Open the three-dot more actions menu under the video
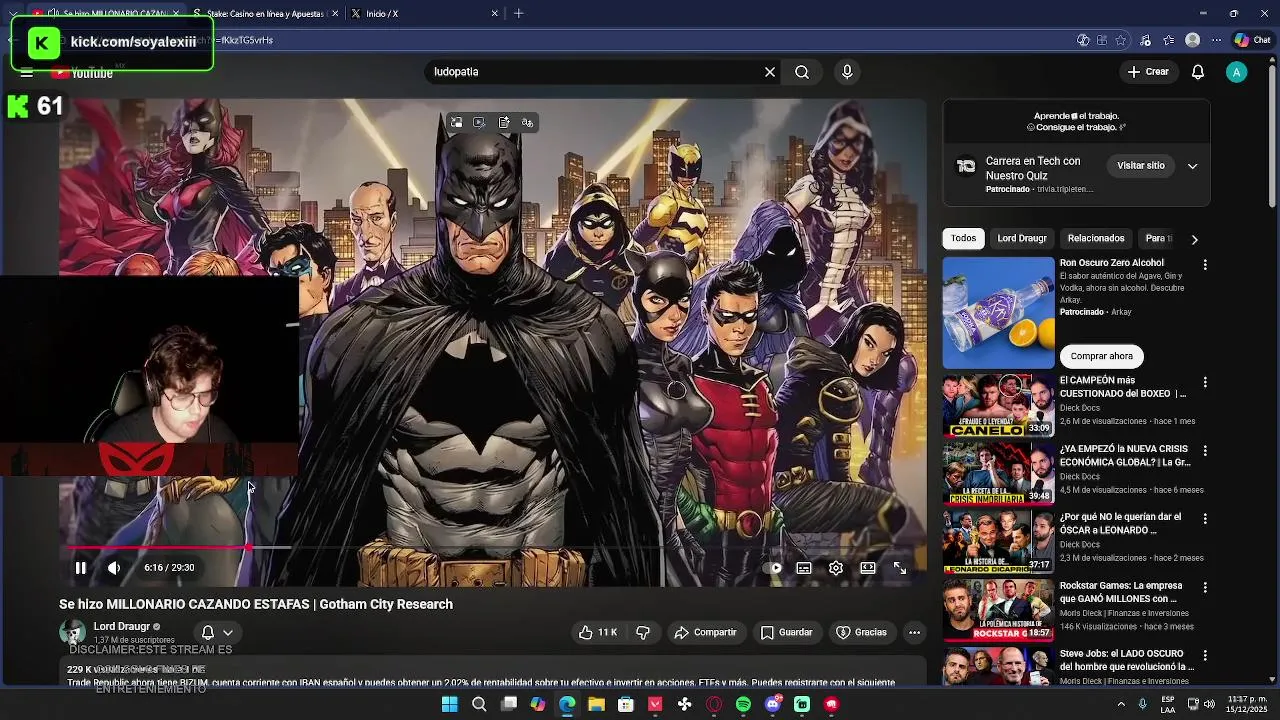This screenshot has height=720, width=1280. click(x=914, y=632)
